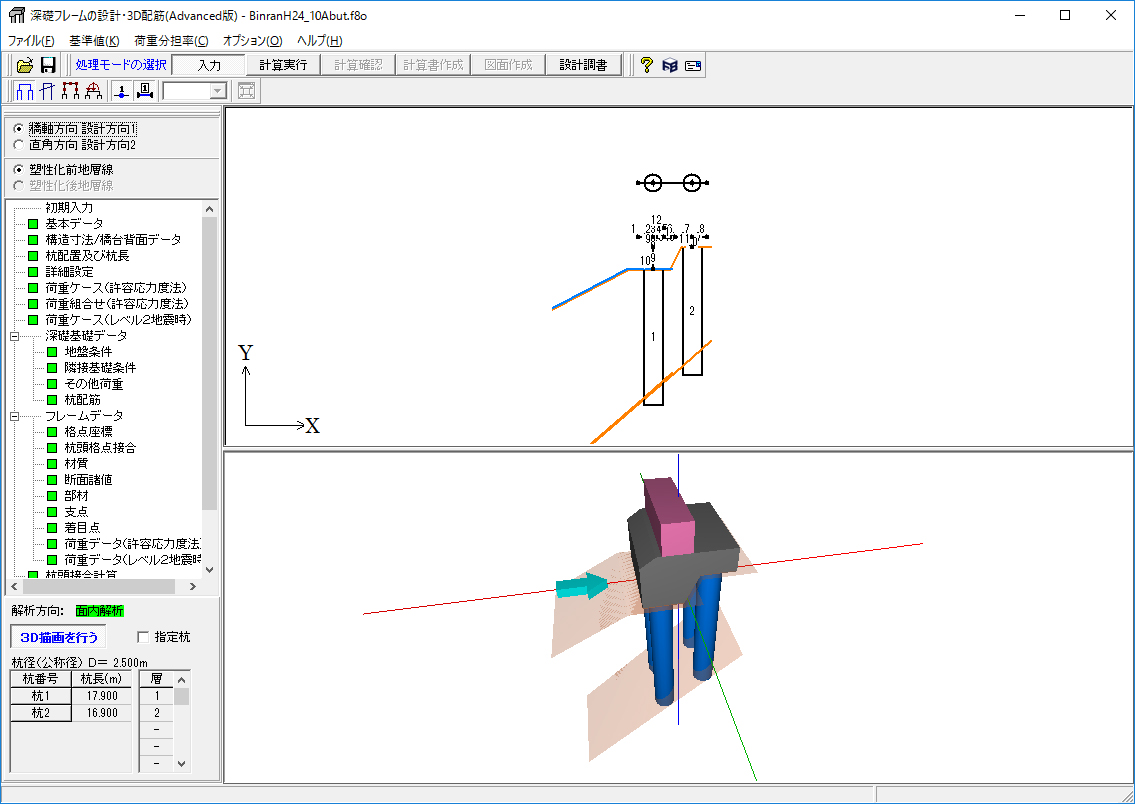This screenshot has height=804, width=1135.
Task: Select the 塑性化前地層線 radio button
Action: click(x=18, y=170)
